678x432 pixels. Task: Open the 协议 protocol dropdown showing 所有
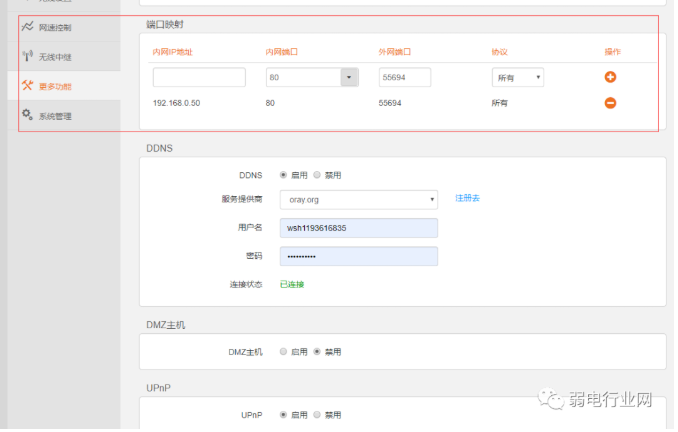click(517, 77)
